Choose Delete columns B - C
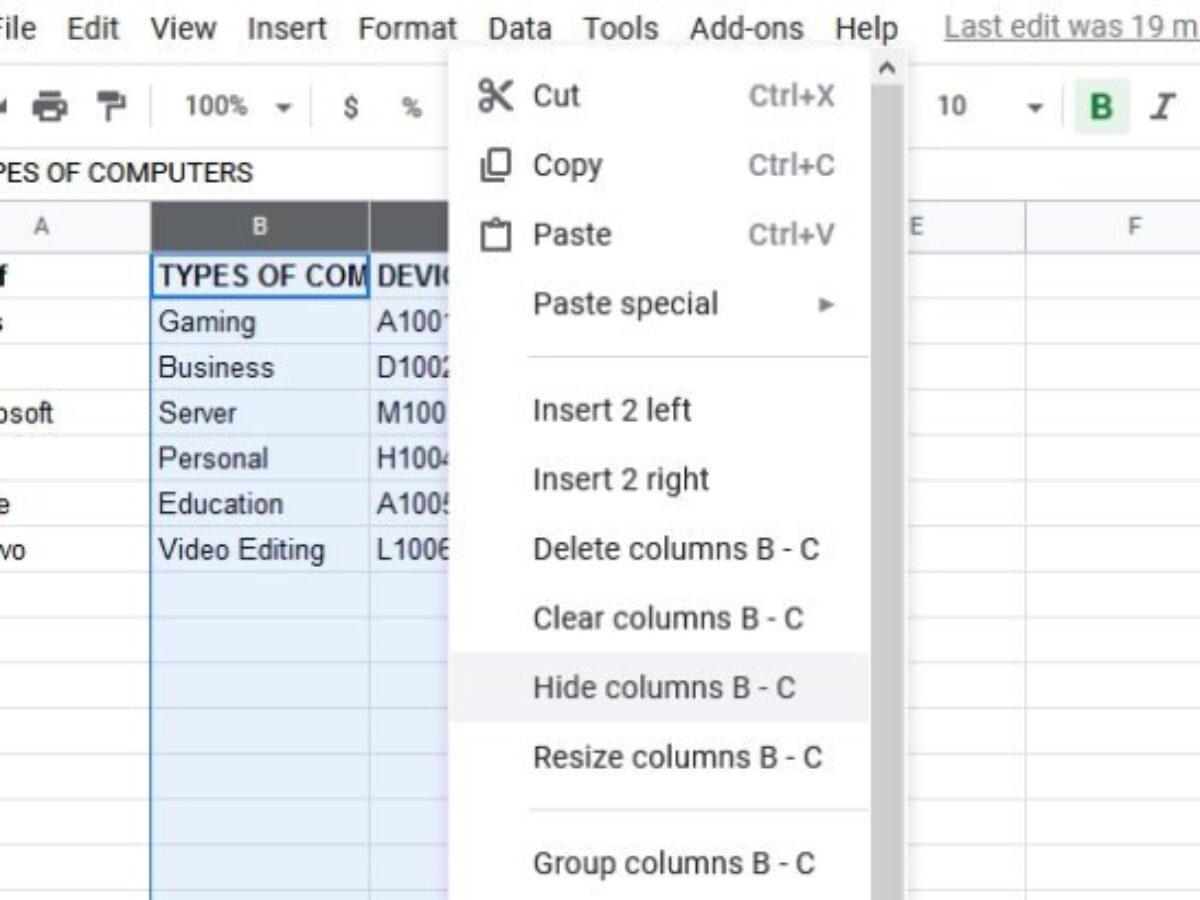Image resolution: width=1200 pixels, height=900 pixels. (x=676, y=549)
